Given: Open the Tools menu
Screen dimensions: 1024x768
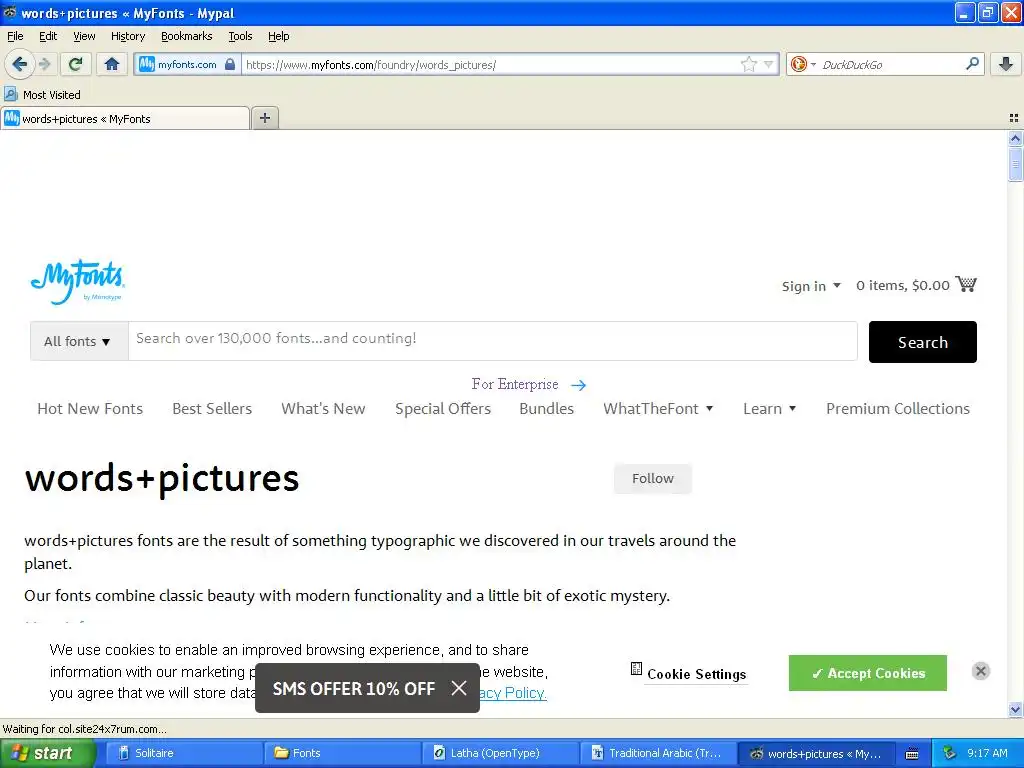Looking at the screenshot, I should pos(240,36).
